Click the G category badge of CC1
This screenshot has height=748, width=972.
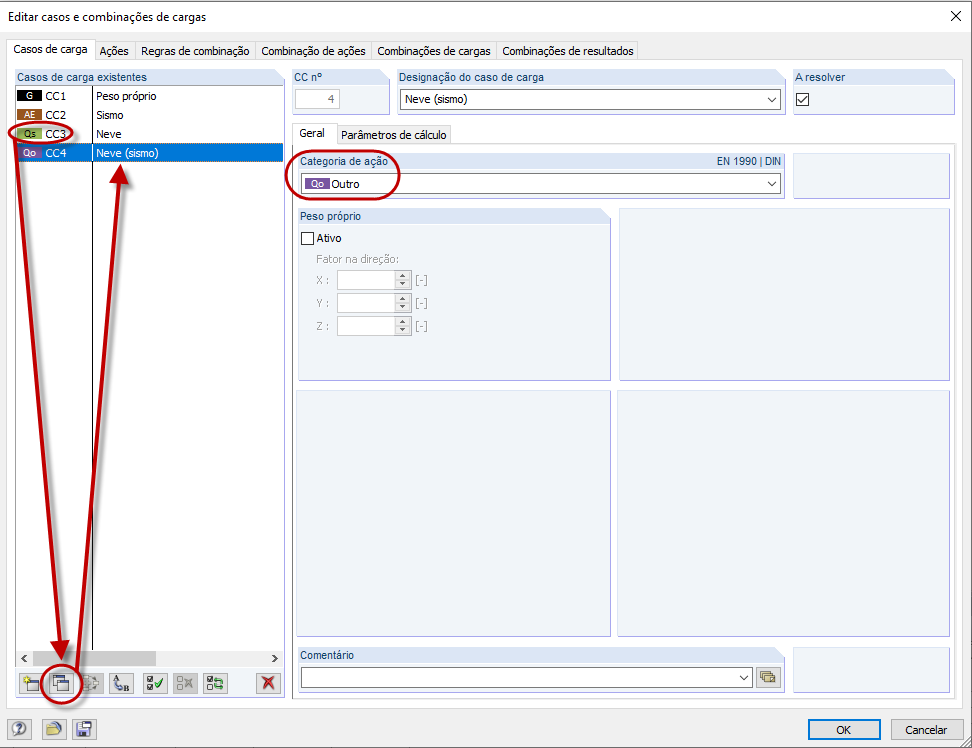point(29,96)
